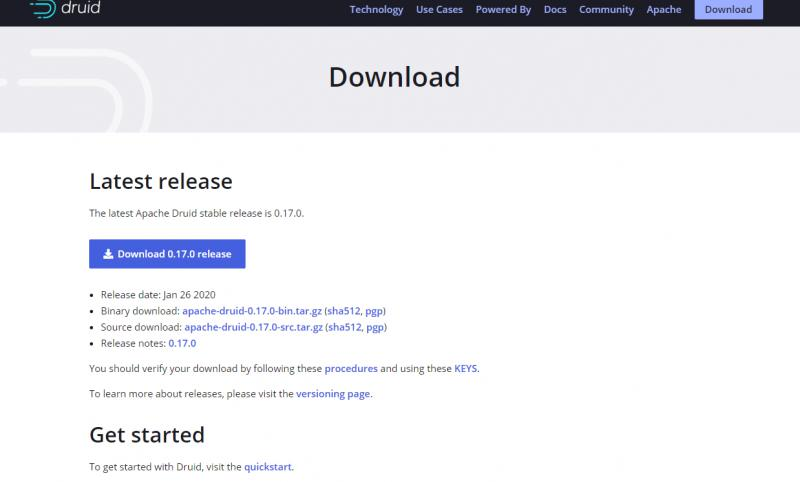Open the KEYS link

[466, 368]
